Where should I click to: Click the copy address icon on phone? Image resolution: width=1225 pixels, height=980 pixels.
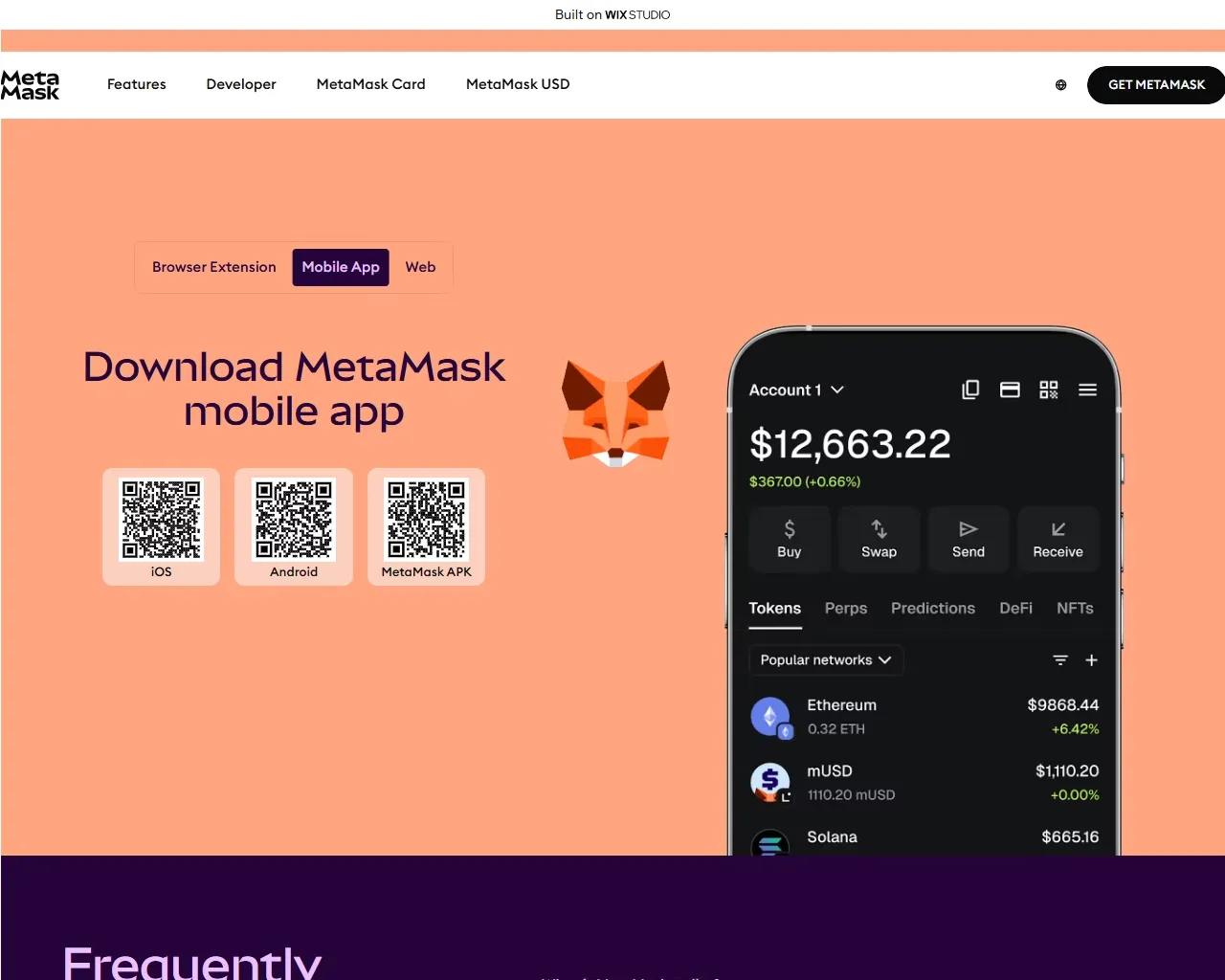click(970, 390)
